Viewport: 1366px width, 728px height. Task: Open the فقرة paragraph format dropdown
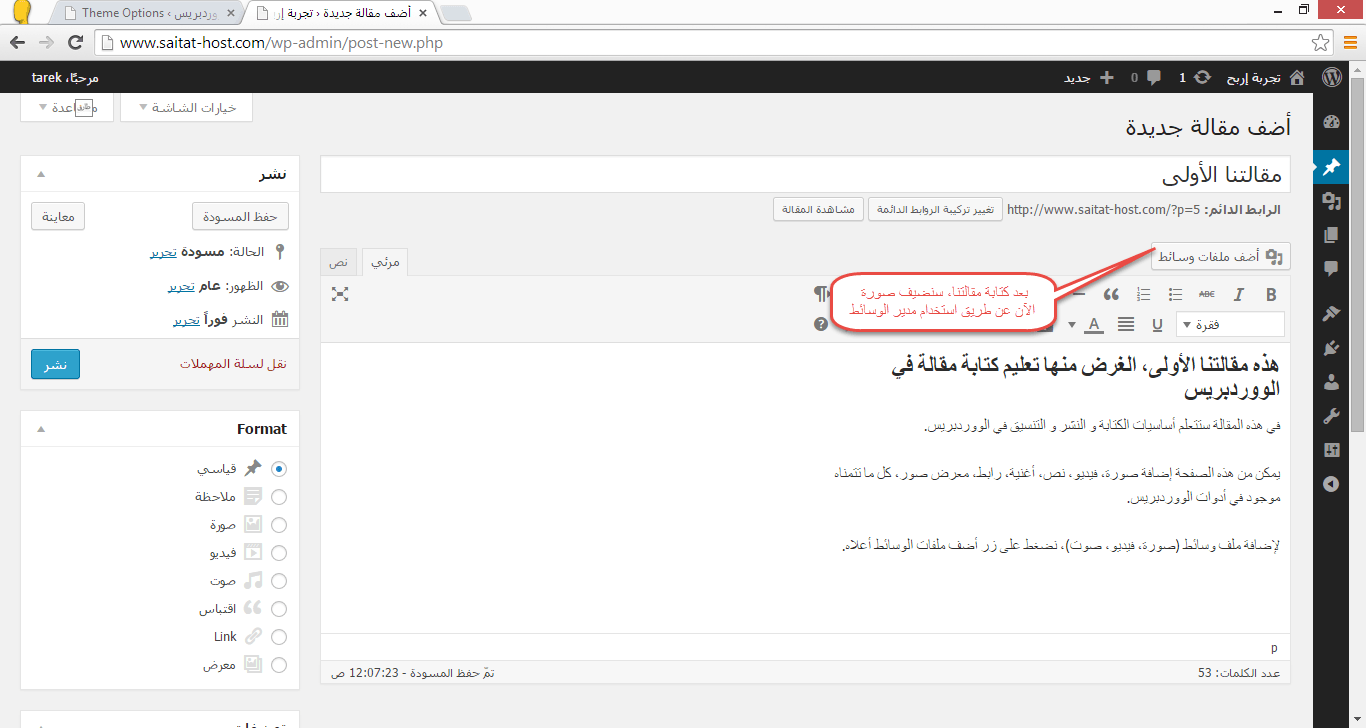coord(1231,324)
